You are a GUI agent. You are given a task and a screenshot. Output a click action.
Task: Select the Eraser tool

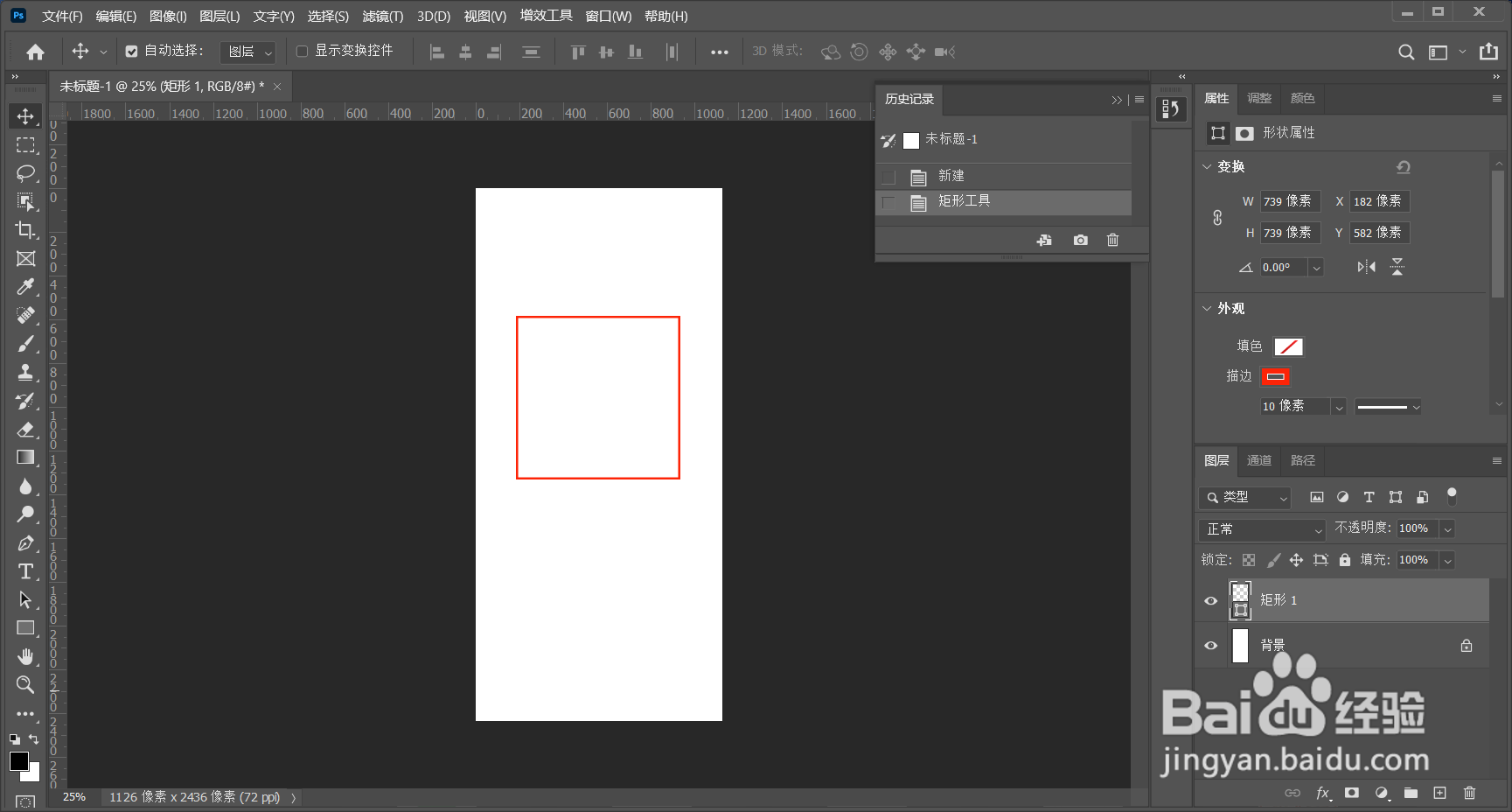coord(25,429)
